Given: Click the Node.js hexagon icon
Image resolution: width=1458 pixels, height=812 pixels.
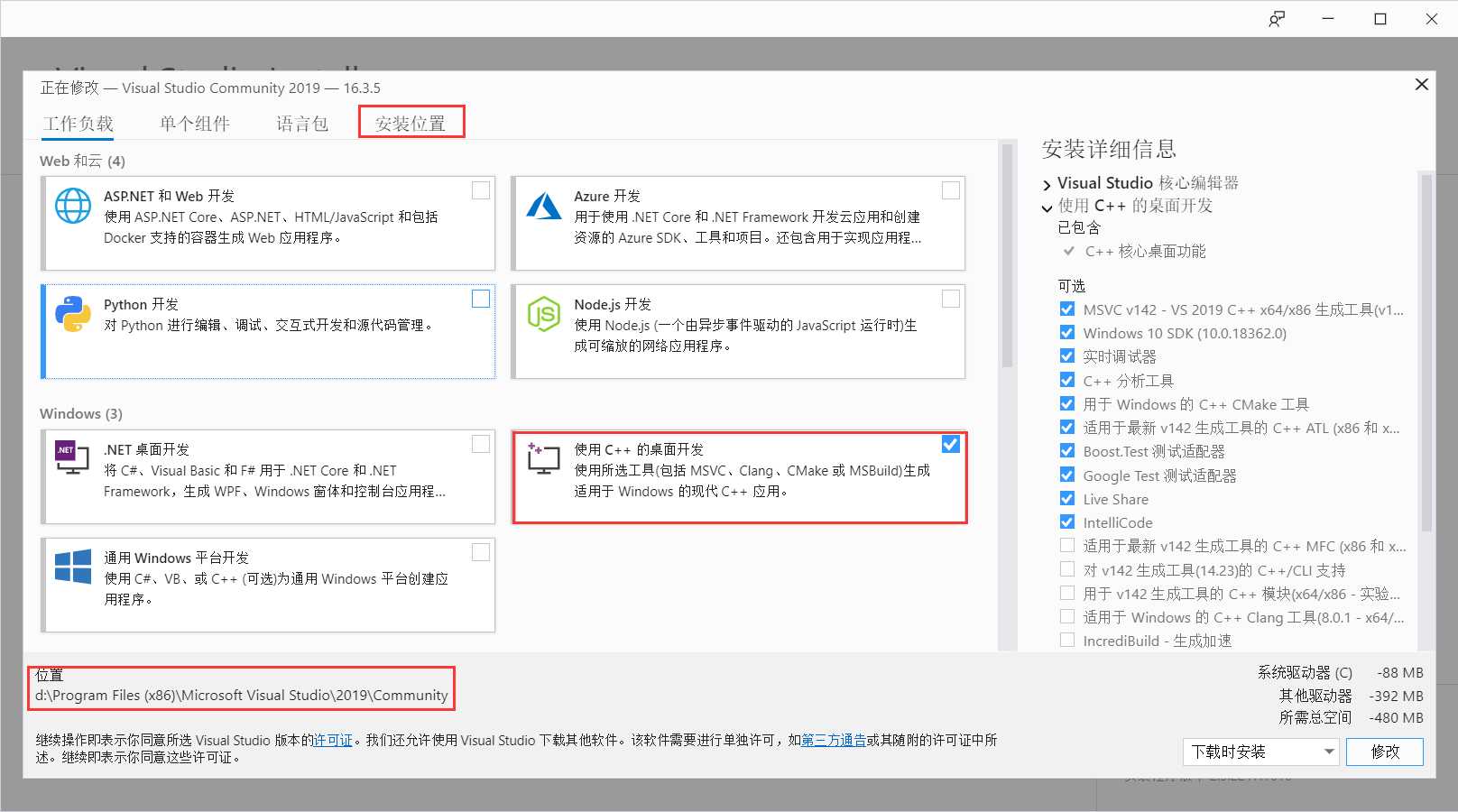Looking at the screenshot, I should pyautogui.click(x=544, y=314).
